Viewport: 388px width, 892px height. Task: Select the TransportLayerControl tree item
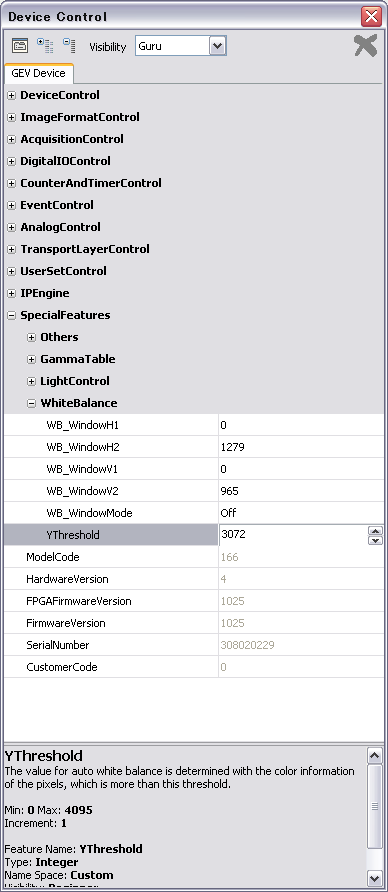85,249
